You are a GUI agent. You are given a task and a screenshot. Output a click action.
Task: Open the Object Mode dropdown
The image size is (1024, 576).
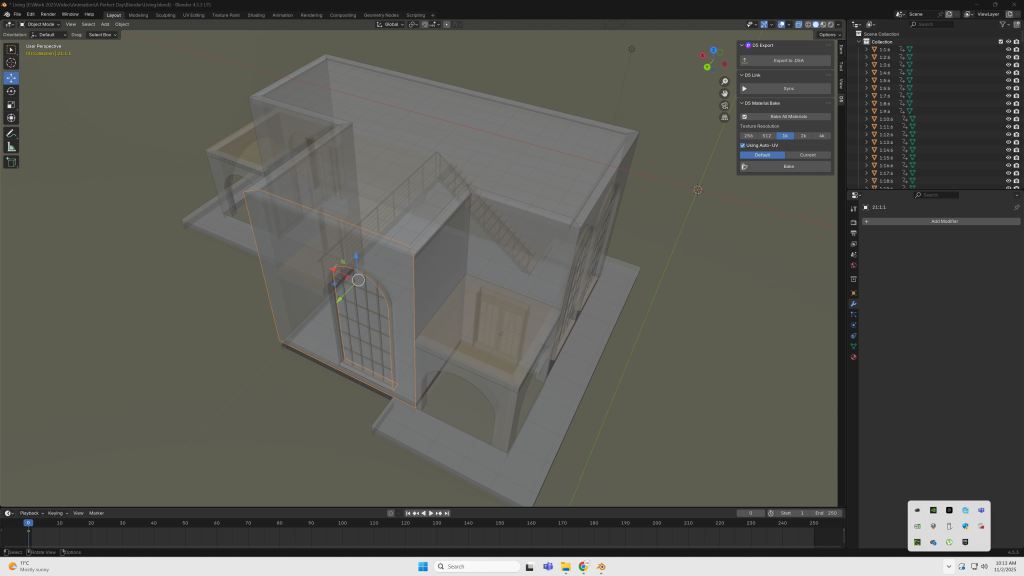pos(40,24)
